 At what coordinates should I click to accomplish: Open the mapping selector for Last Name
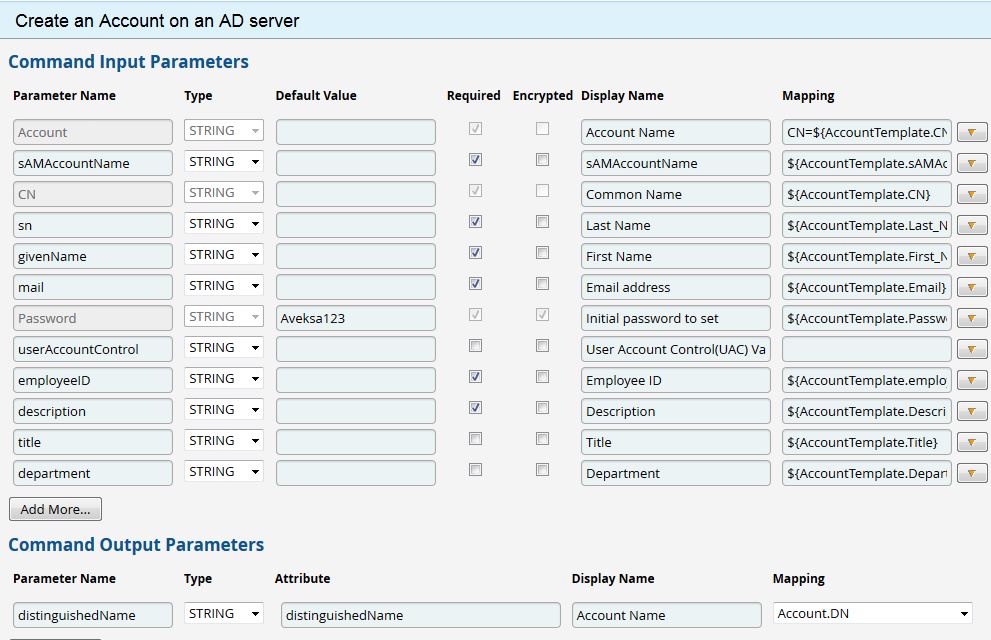point(971,225)
